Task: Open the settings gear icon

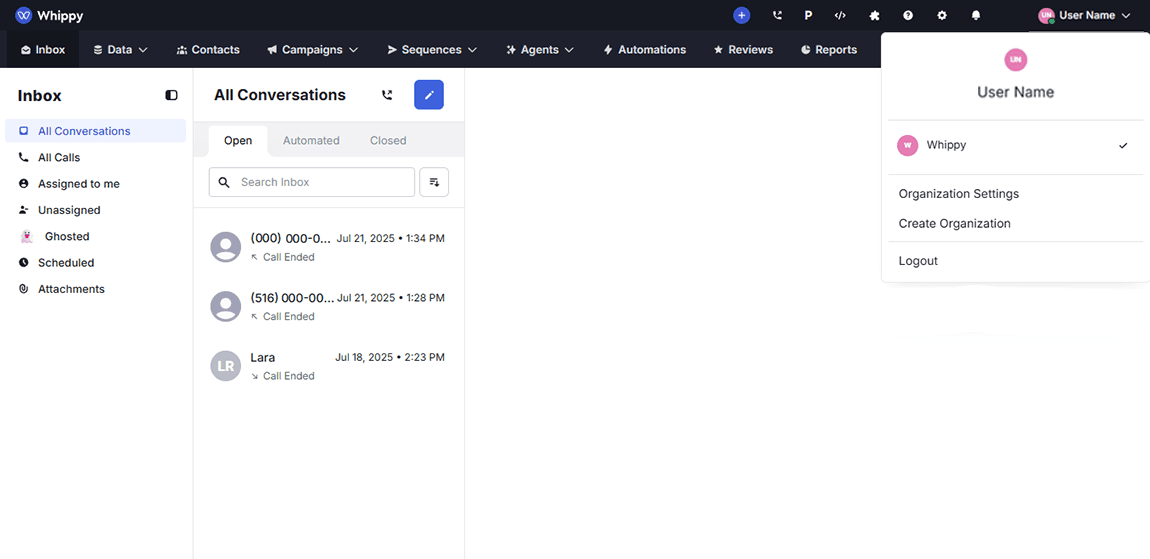Action: (x=942, y=15)
